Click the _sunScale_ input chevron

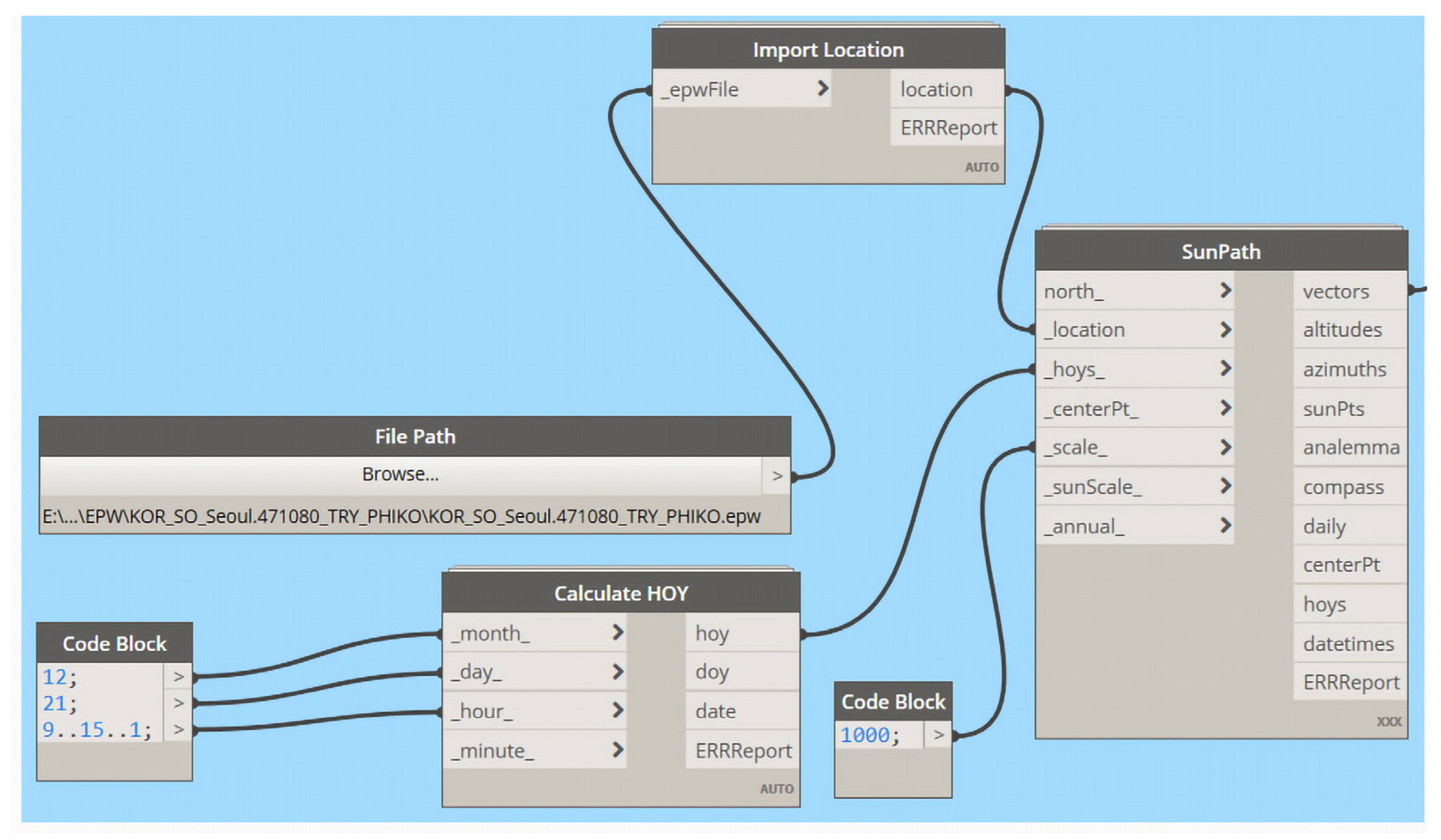1225,486
